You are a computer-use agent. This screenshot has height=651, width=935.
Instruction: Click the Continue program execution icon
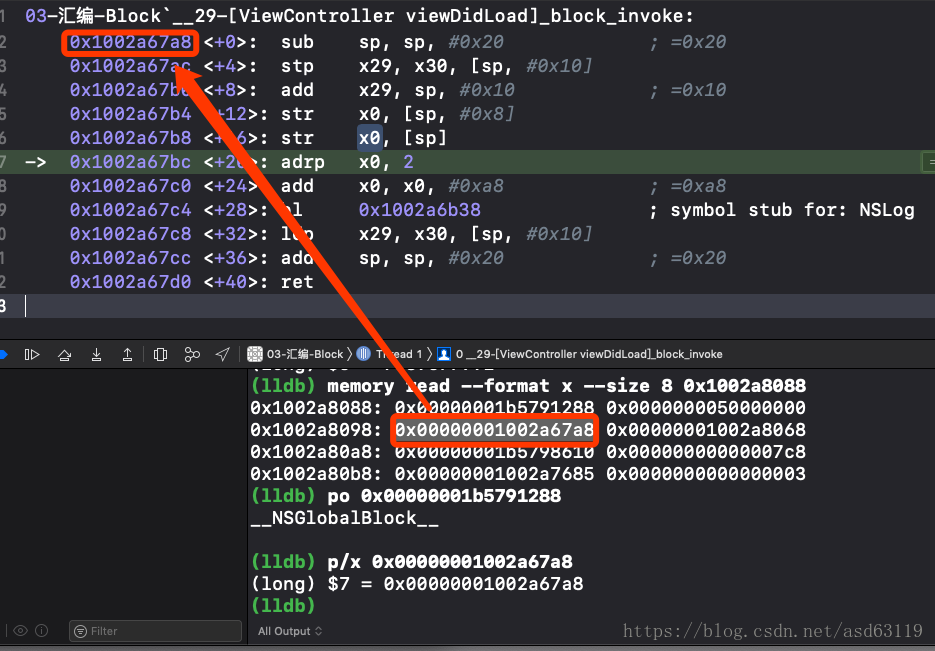(x=32, y=355)
